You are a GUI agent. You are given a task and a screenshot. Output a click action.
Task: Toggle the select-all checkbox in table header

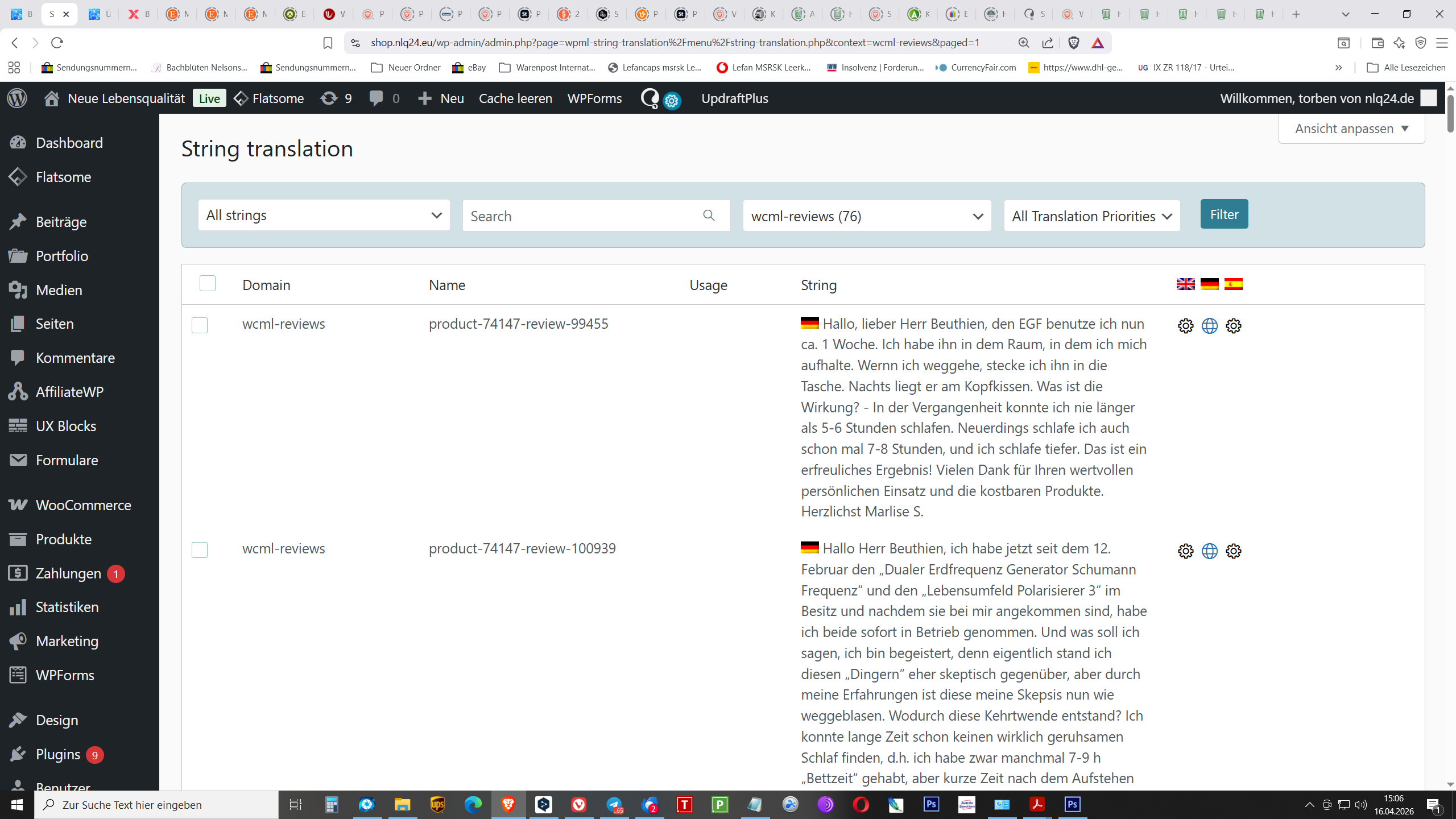click(208, 283)
